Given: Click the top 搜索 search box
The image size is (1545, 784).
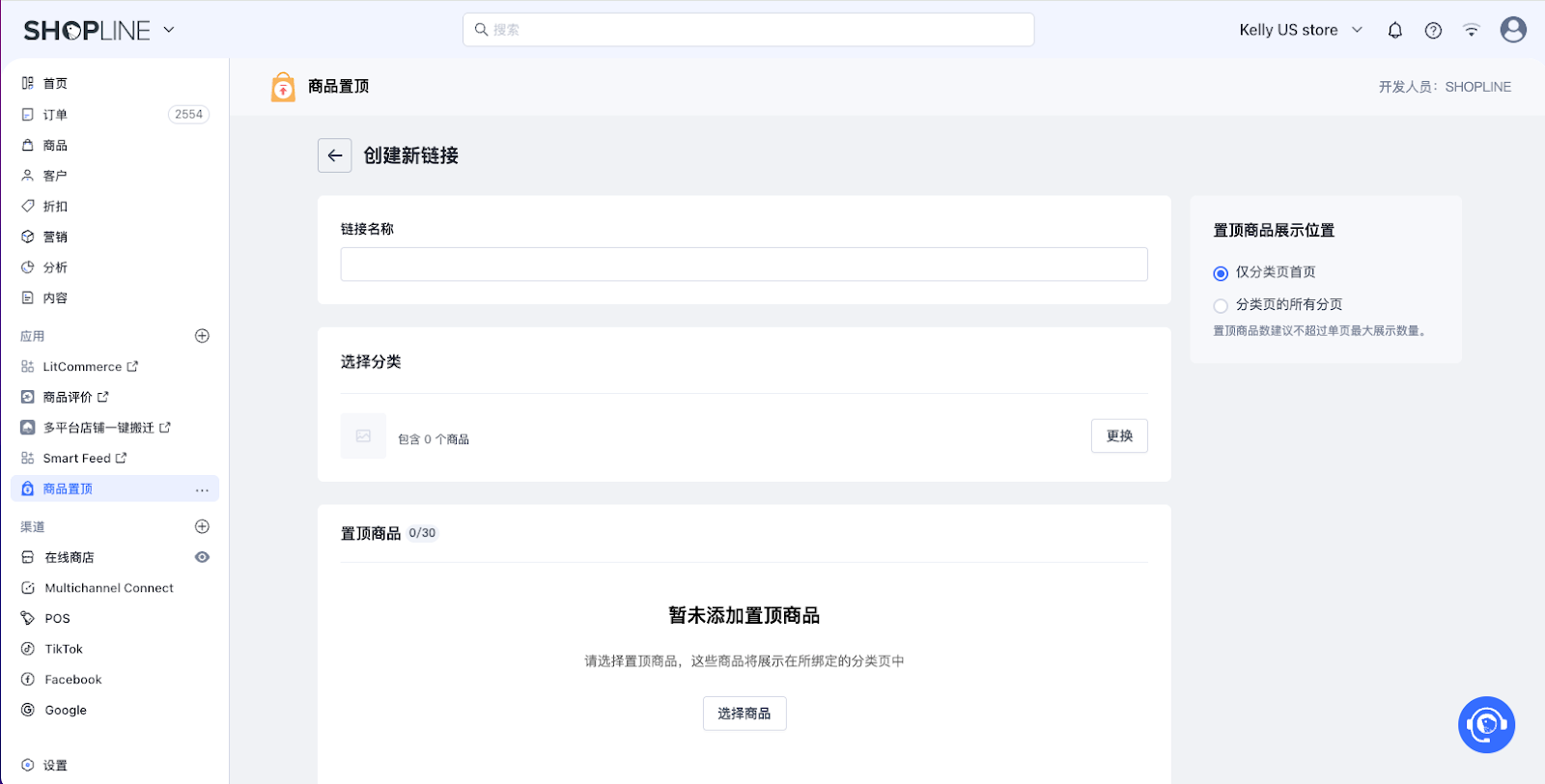Looking at the screenshot, I should coord(748,30).
